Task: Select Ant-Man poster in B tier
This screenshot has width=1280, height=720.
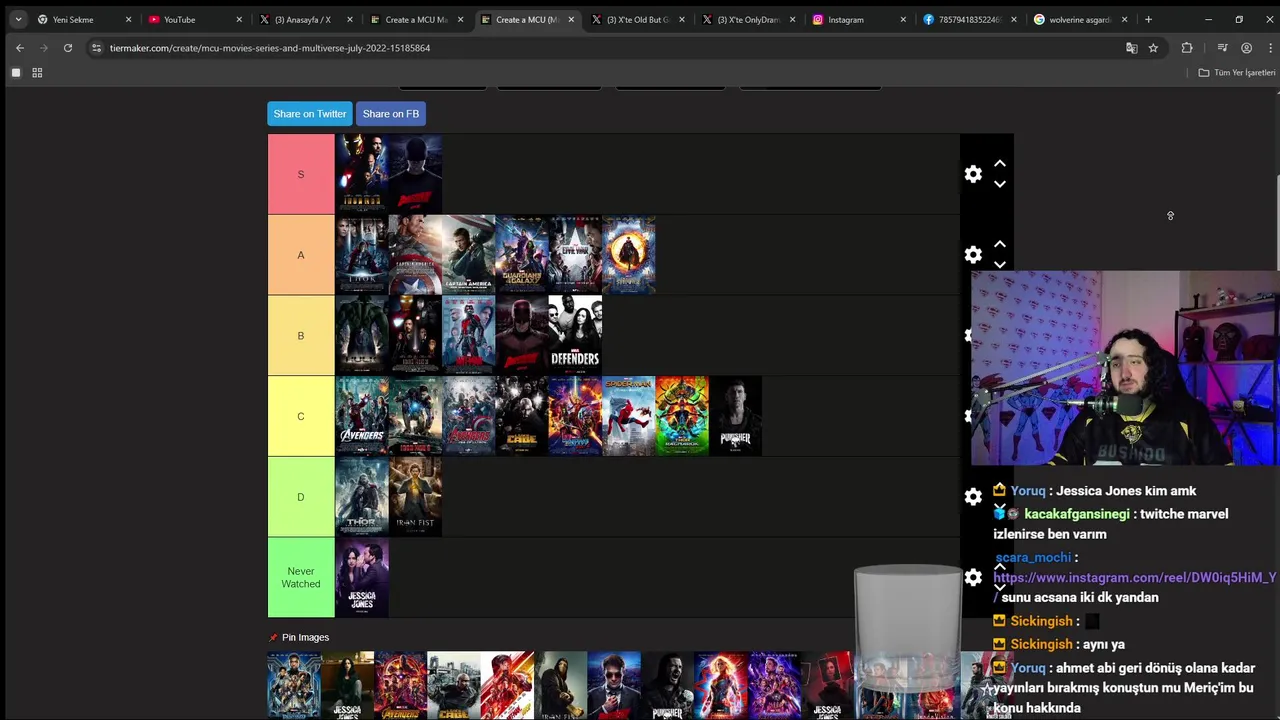Action: tap(469, 336)
